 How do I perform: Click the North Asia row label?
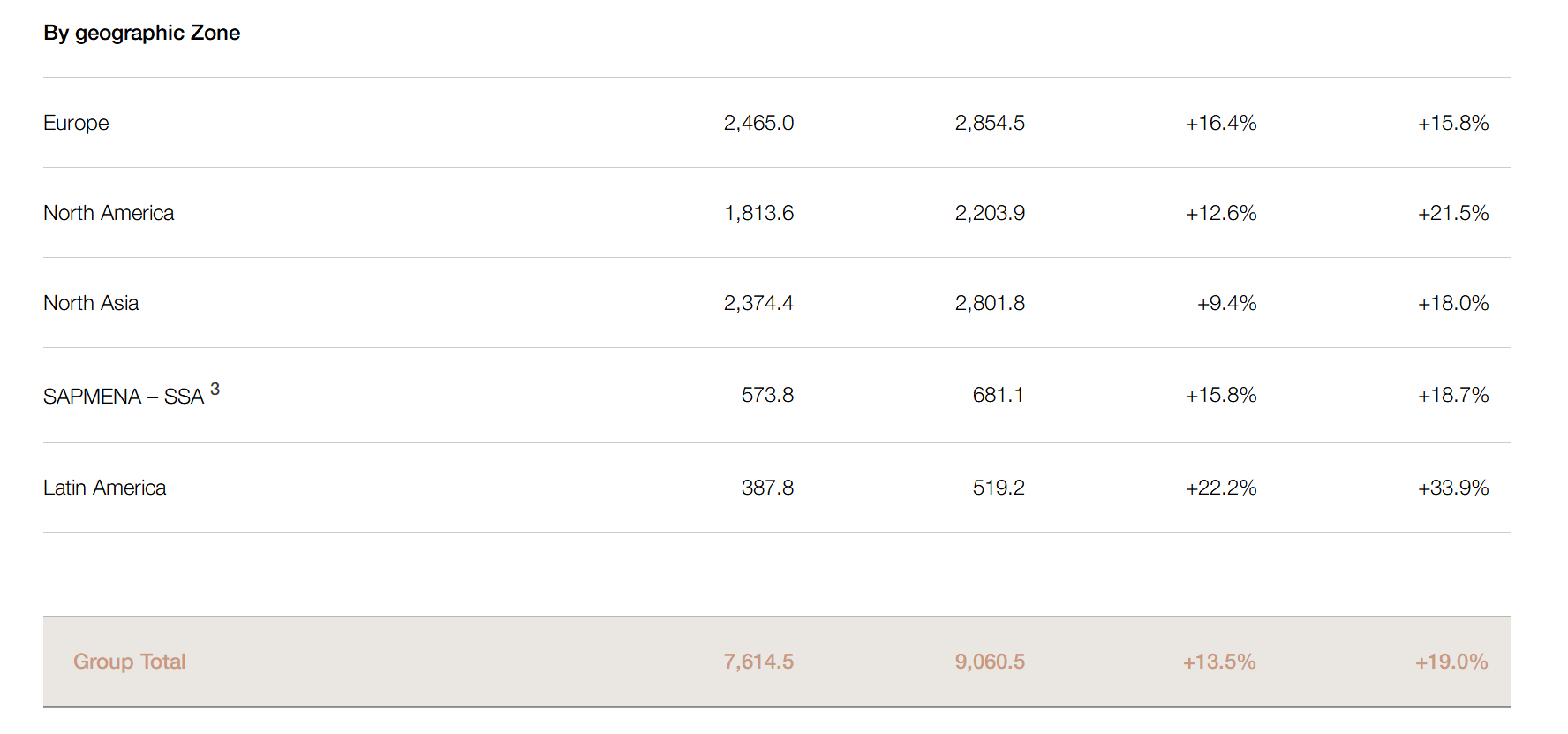point(91,303)
